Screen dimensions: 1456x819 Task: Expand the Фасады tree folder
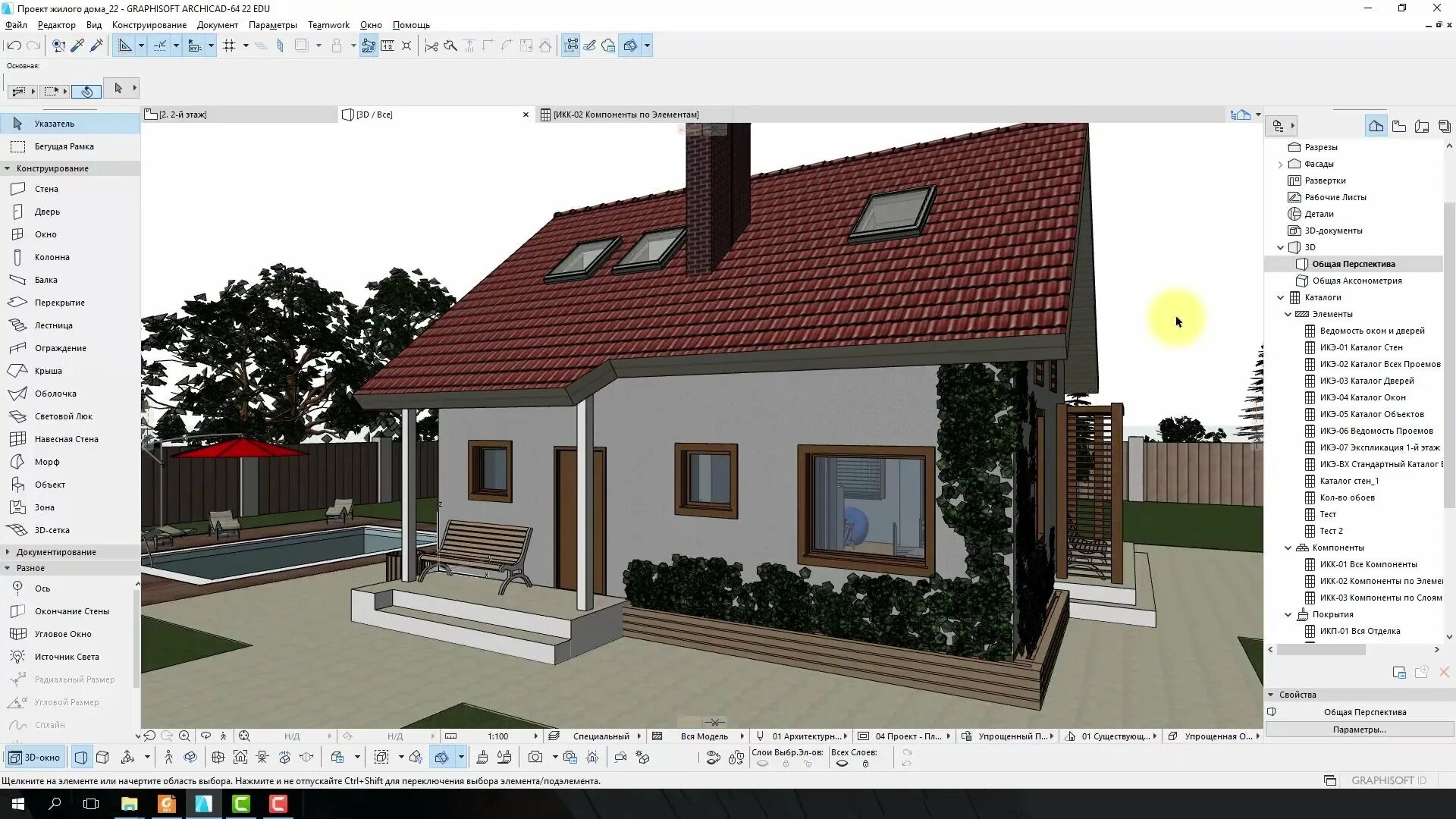[1281, 164]
